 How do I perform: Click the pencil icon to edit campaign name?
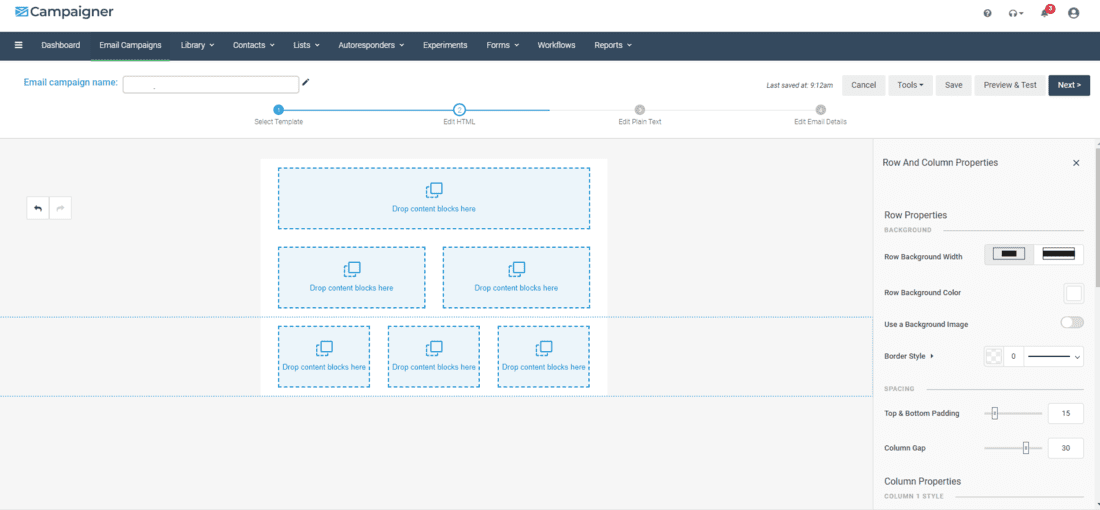click(307, 83)
